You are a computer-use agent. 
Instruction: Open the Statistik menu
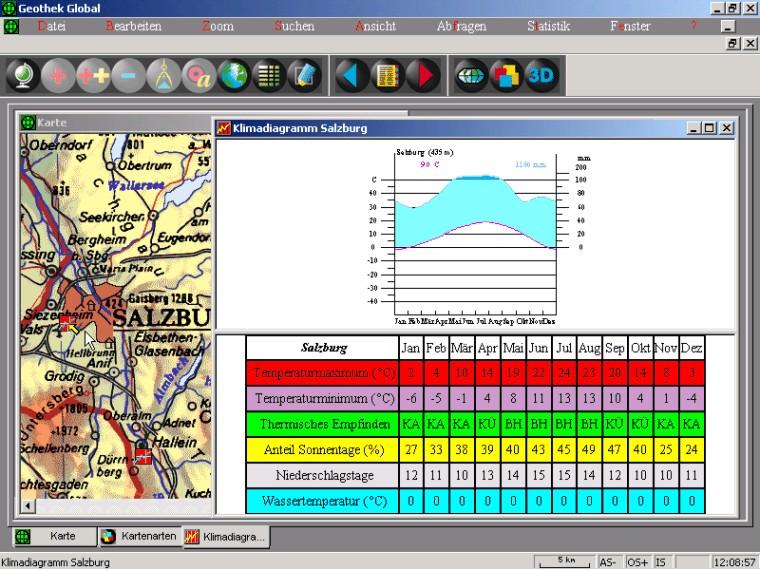point(548,26)
